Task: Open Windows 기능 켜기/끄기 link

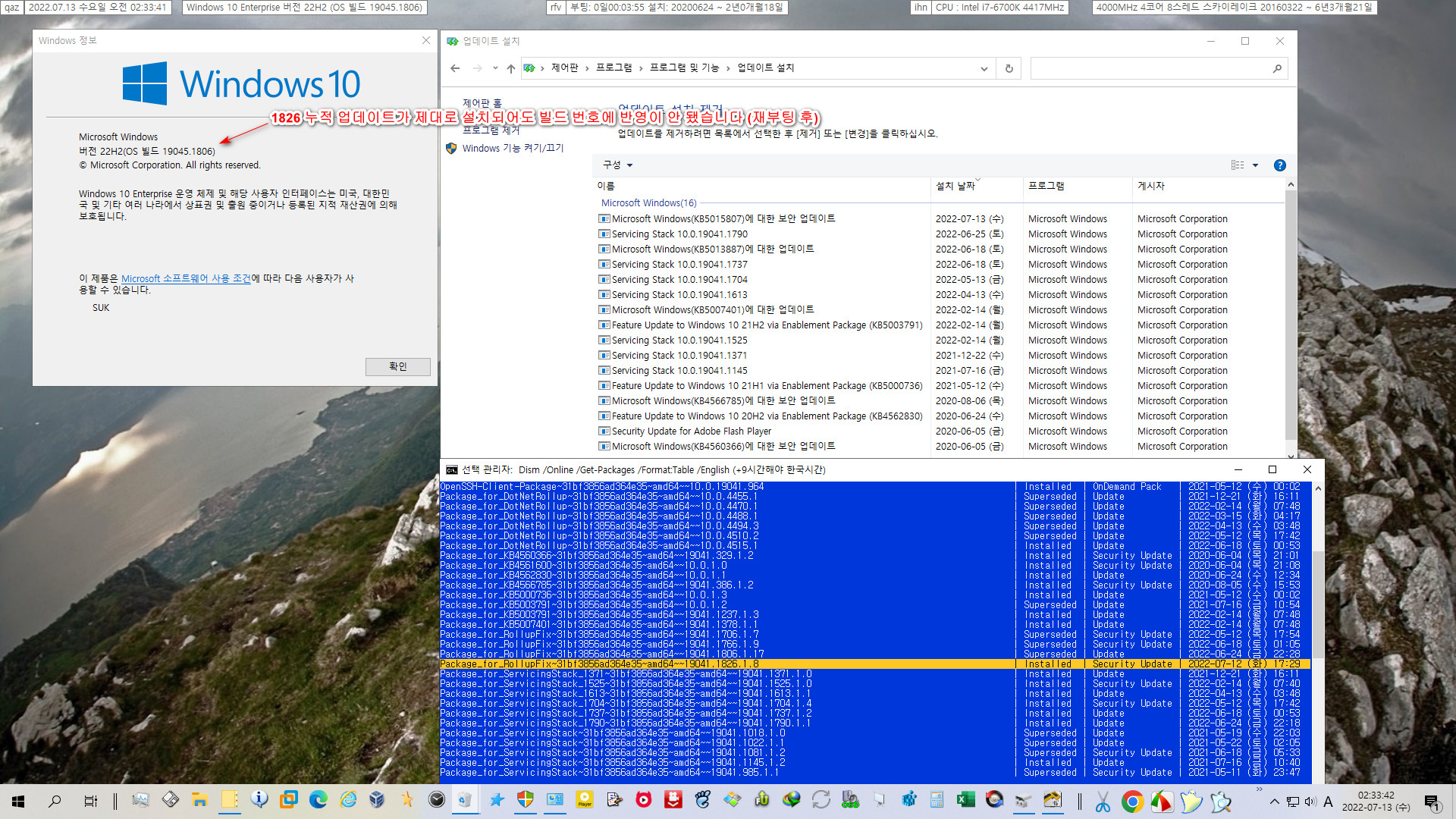Action: point(513,148)
